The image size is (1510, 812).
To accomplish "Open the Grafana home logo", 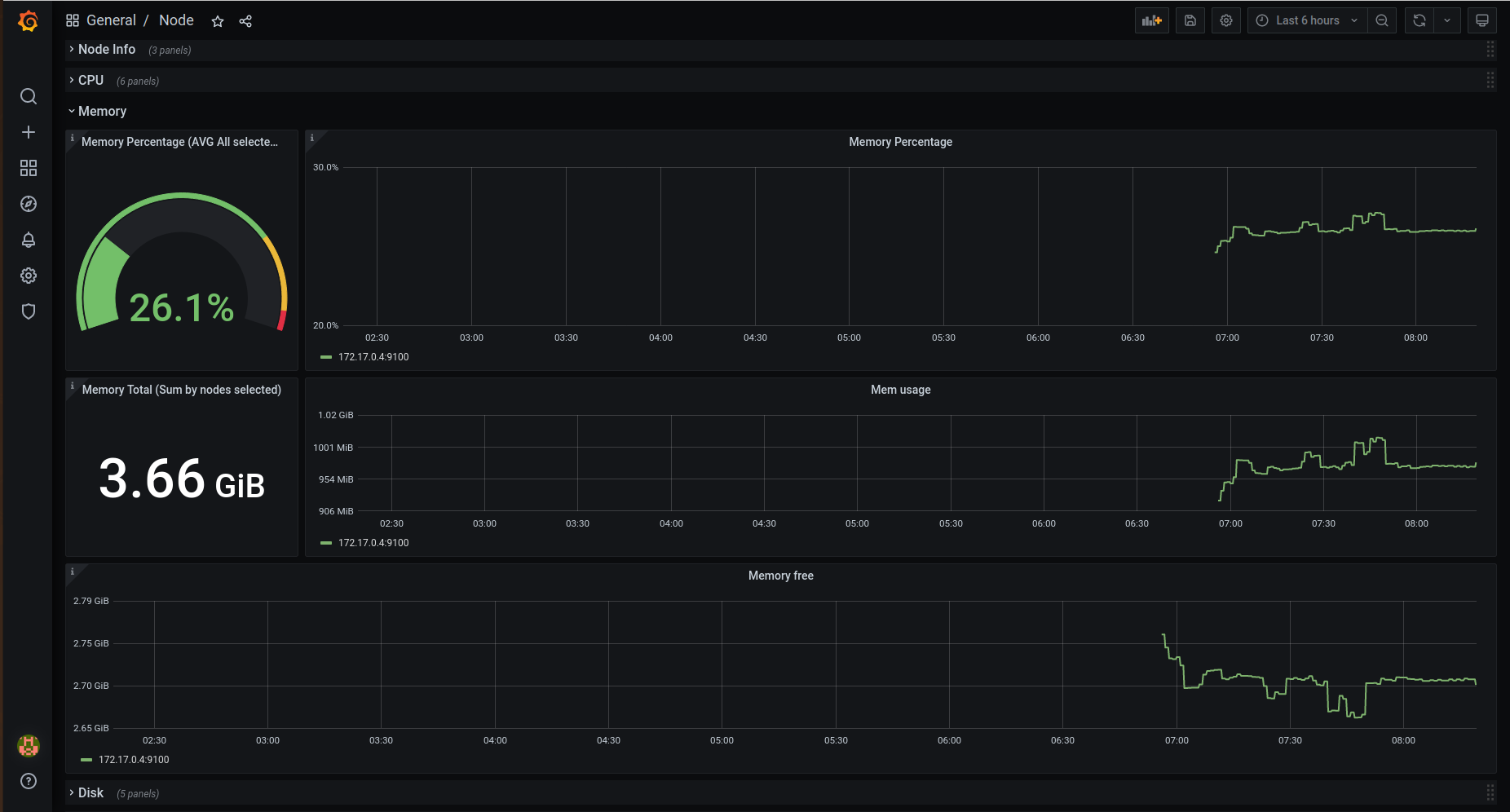I will click(x=29, y=21).
